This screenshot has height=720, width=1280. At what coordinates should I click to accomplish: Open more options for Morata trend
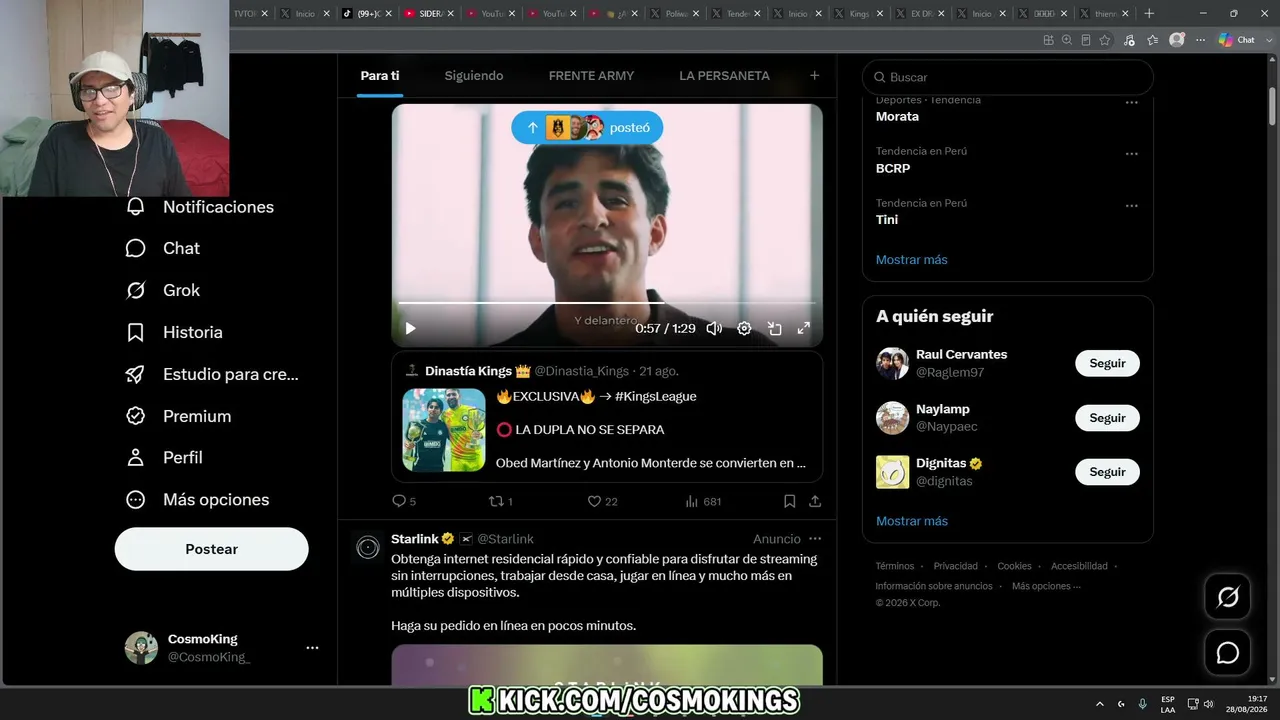(1131, 102)
